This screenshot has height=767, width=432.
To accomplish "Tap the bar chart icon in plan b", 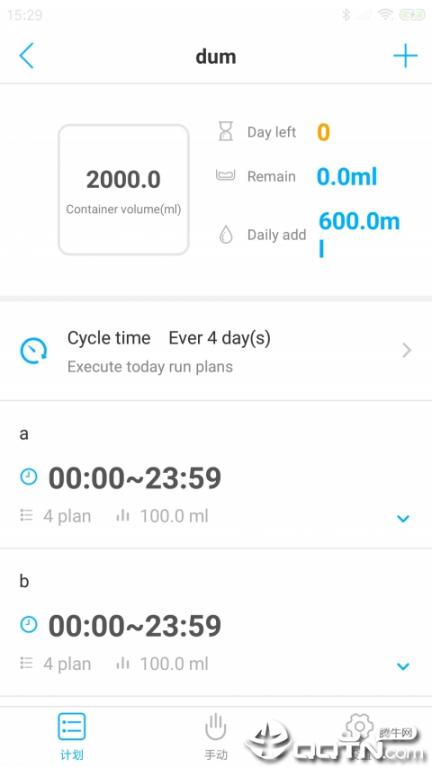I will pos(123,663).
